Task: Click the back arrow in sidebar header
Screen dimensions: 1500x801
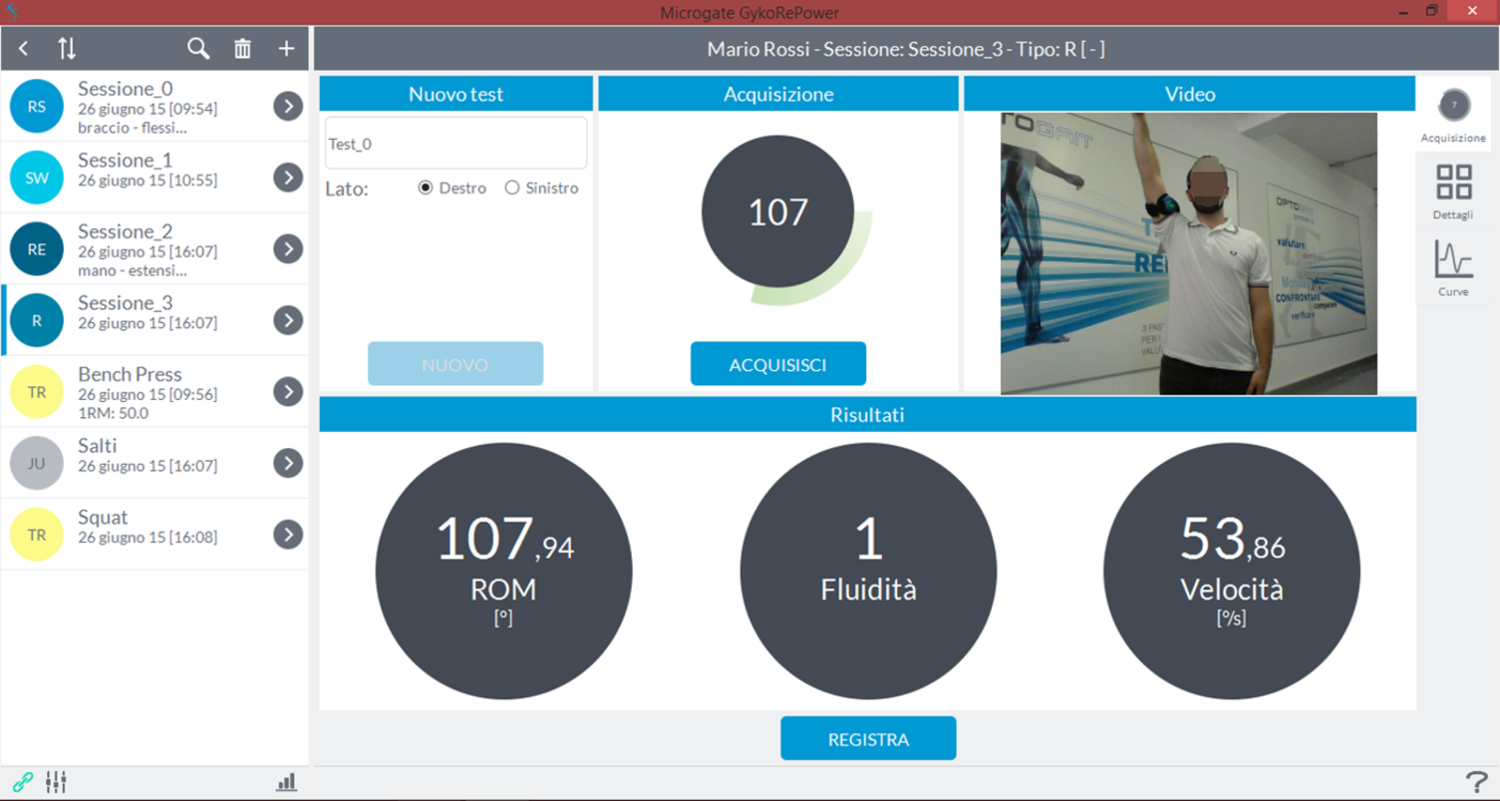Action: [x=24, y=48]
